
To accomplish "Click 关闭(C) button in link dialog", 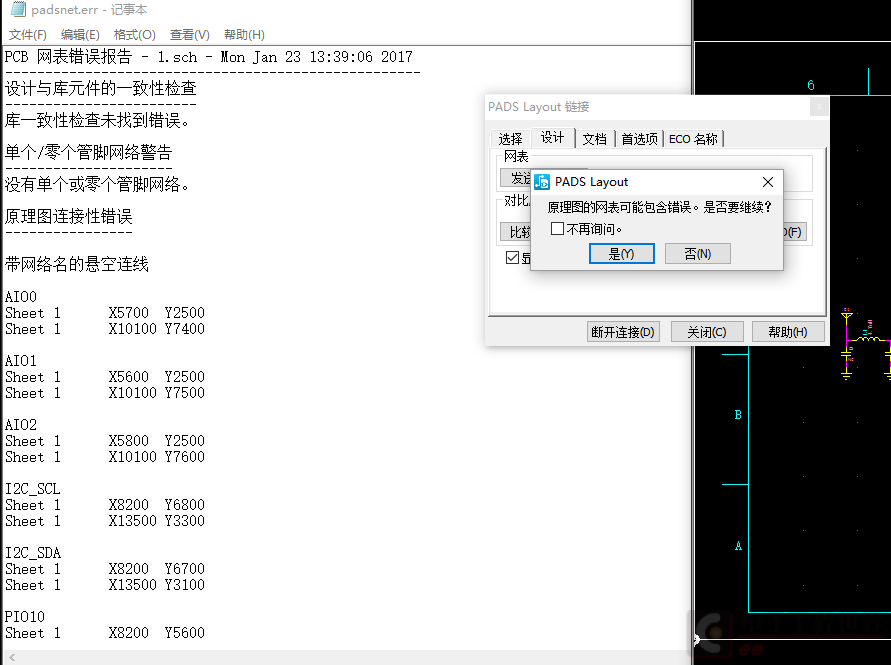I will coord(707,332).
